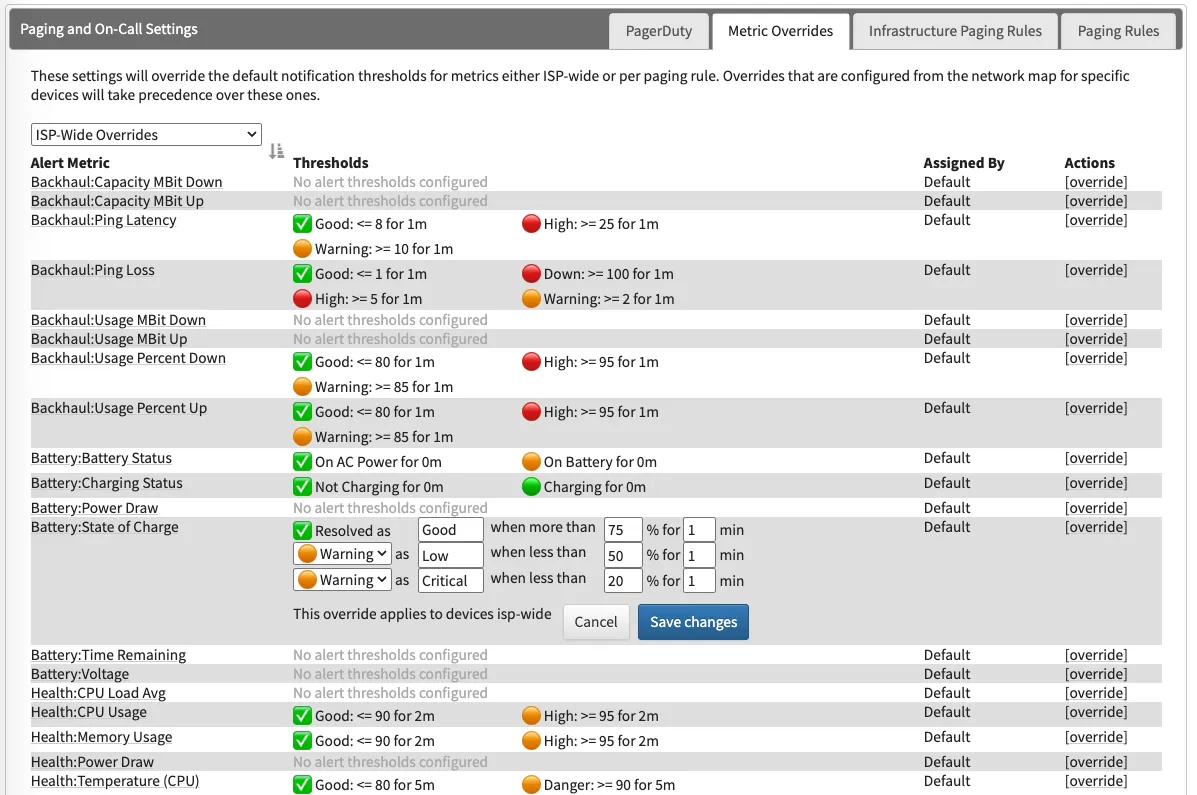Open the Backhaul:Usage Percent Up metric link
This screenshot has height=795, width=1197.
click(x=118, y=408)
